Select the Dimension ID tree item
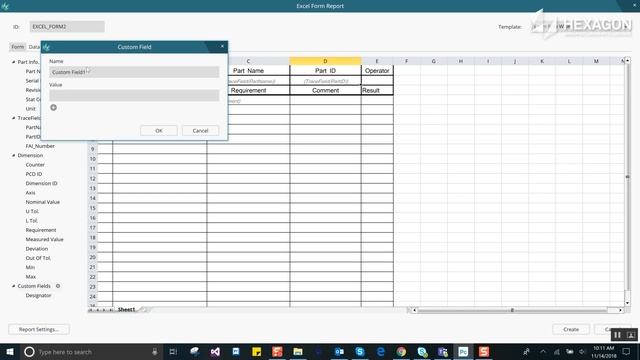Image resolution: width=640 pixels, height=360 pixels. 42,184
